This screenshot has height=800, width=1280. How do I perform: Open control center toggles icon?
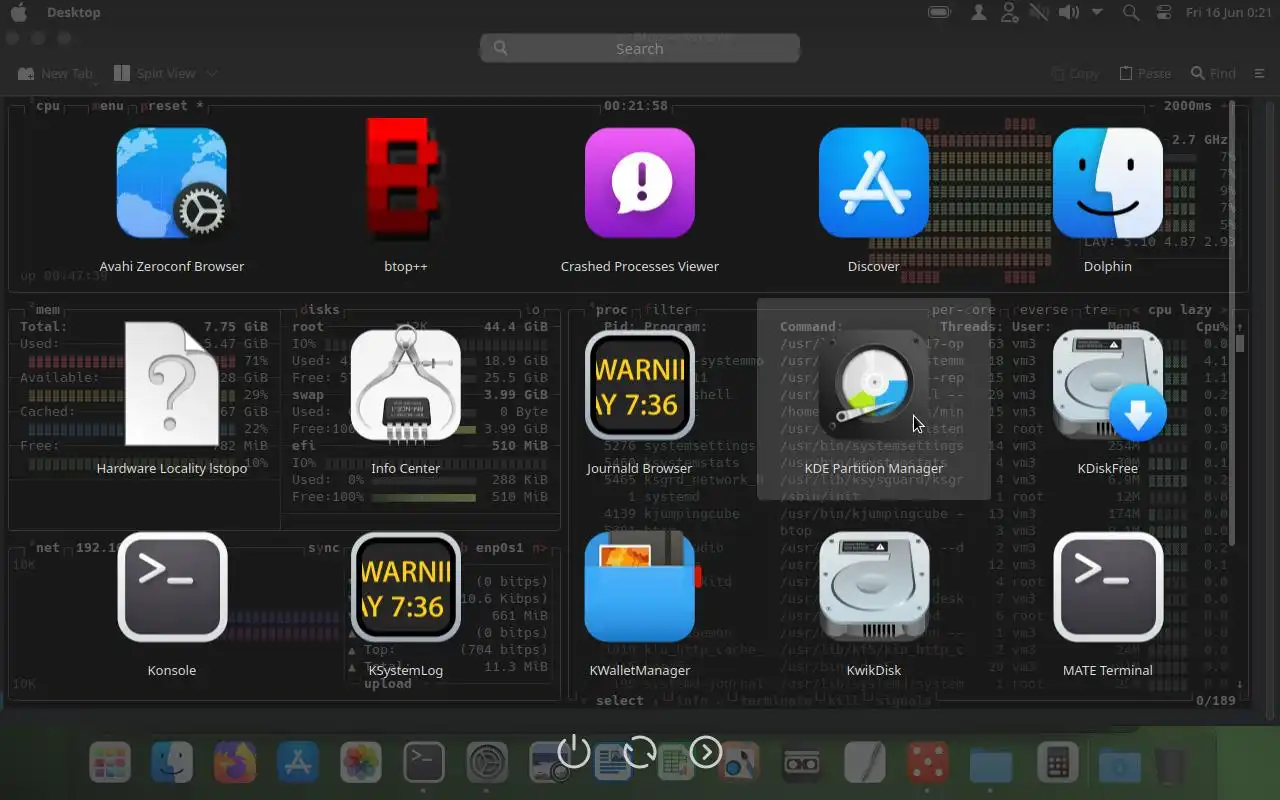[x=1163, y=12]
